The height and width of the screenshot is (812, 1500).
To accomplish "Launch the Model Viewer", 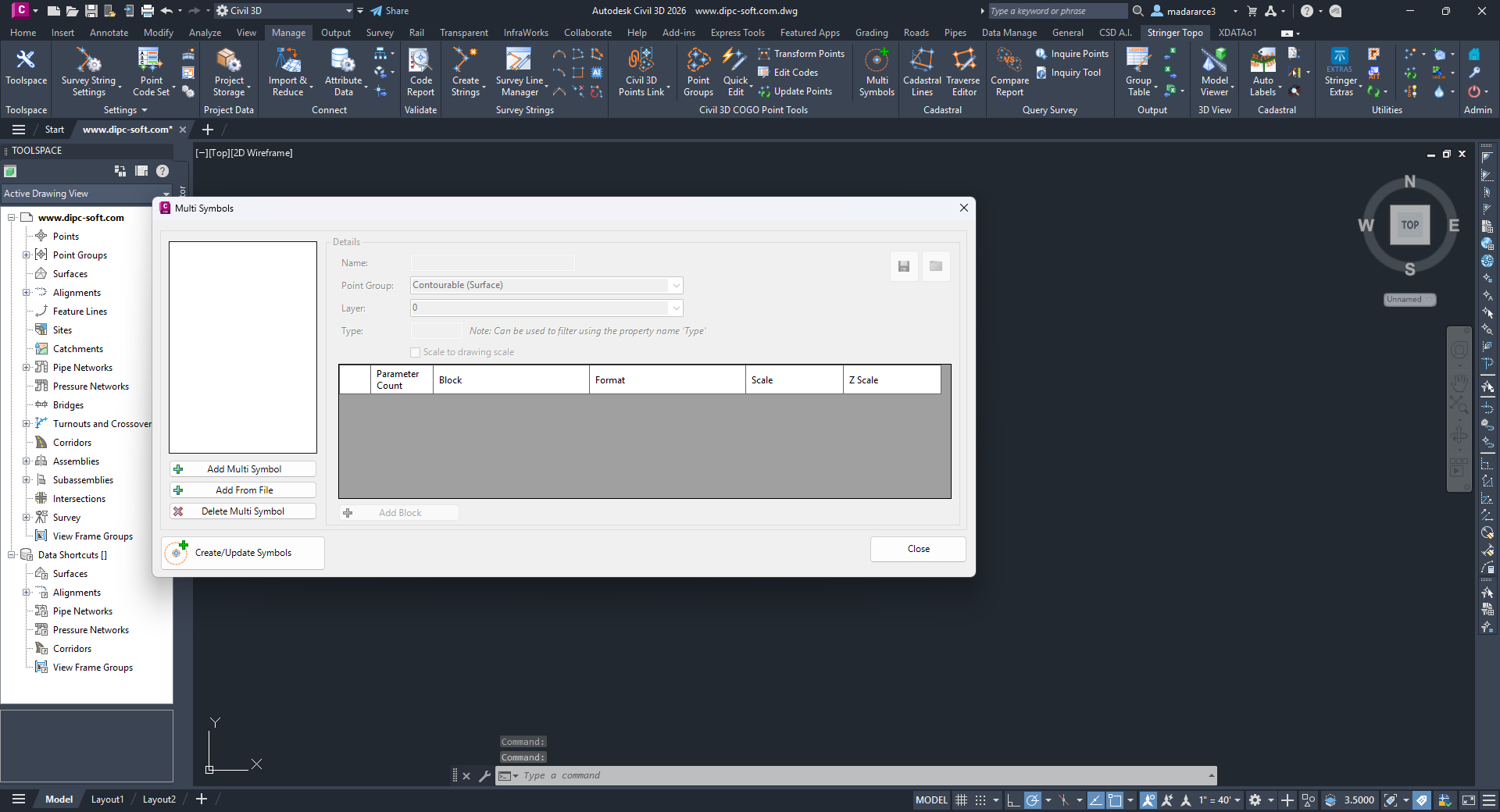I will [1215, 72].
